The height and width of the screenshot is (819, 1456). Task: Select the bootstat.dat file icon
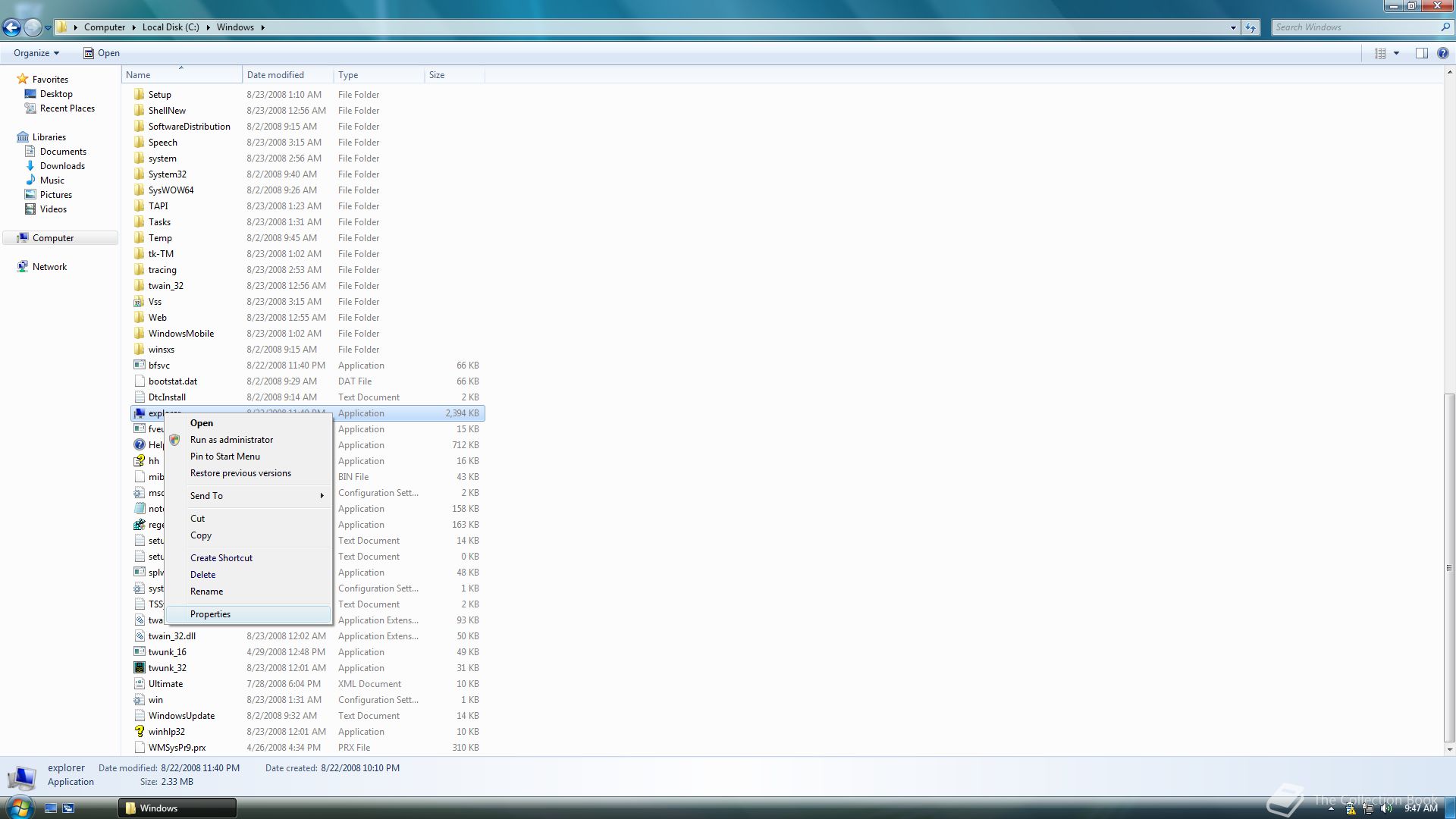(139, 381)
